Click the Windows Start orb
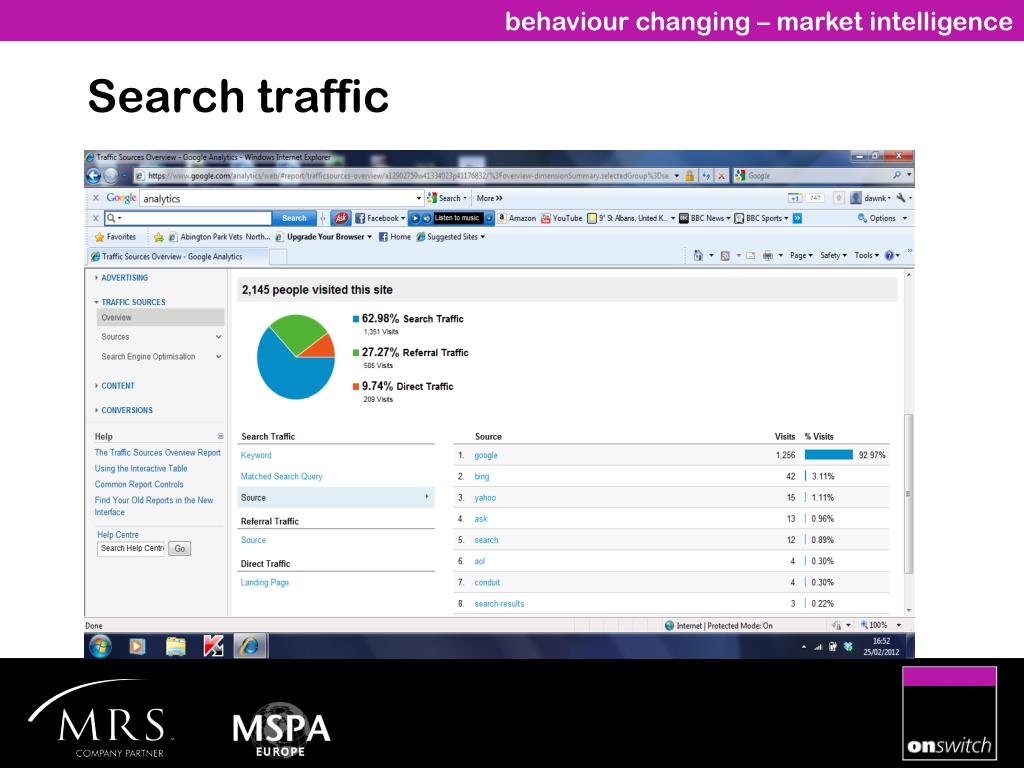The image size is (1024, 768). tap(100, 647)
